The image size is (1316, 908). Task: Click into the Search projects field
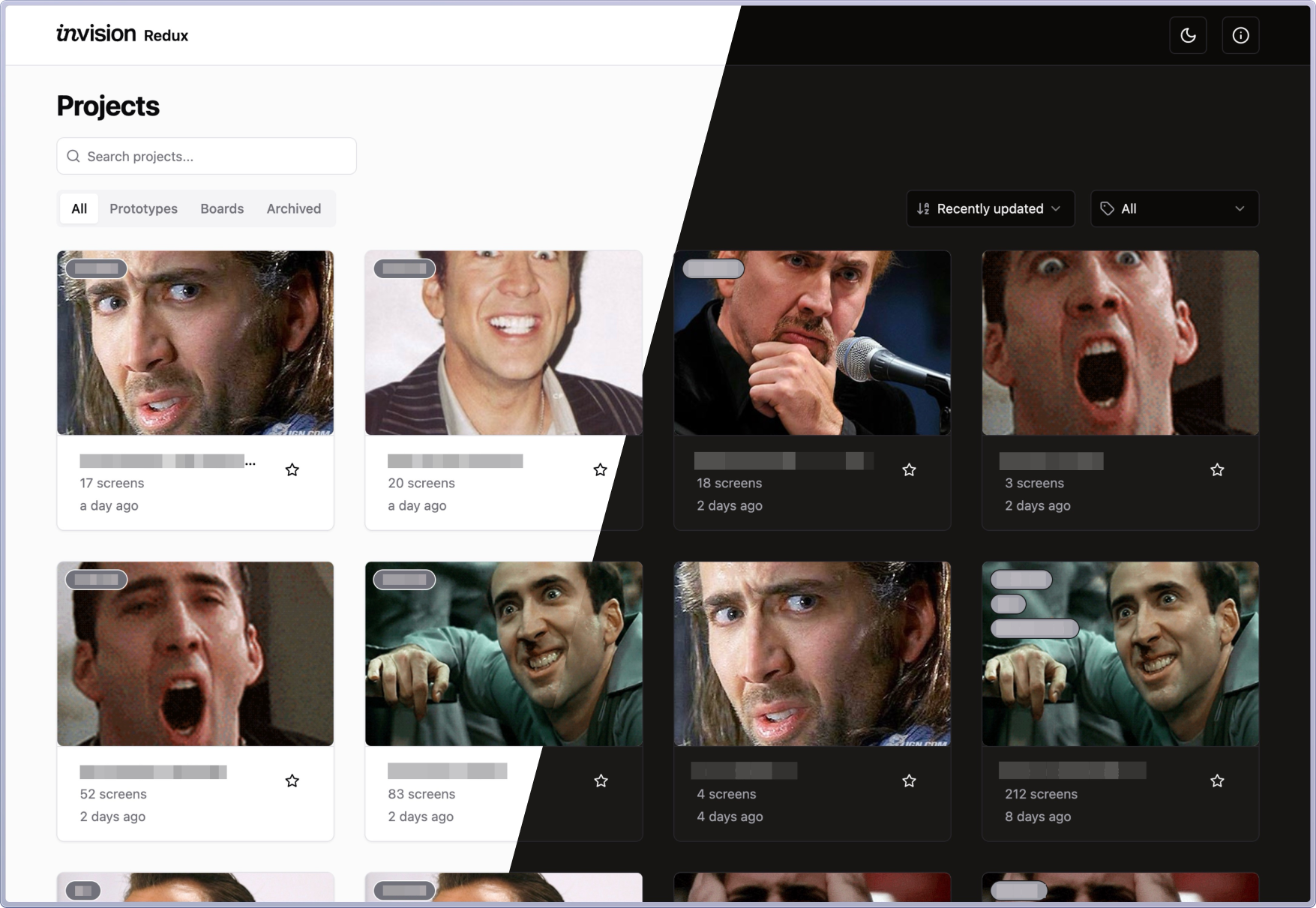tap(206, 156)
